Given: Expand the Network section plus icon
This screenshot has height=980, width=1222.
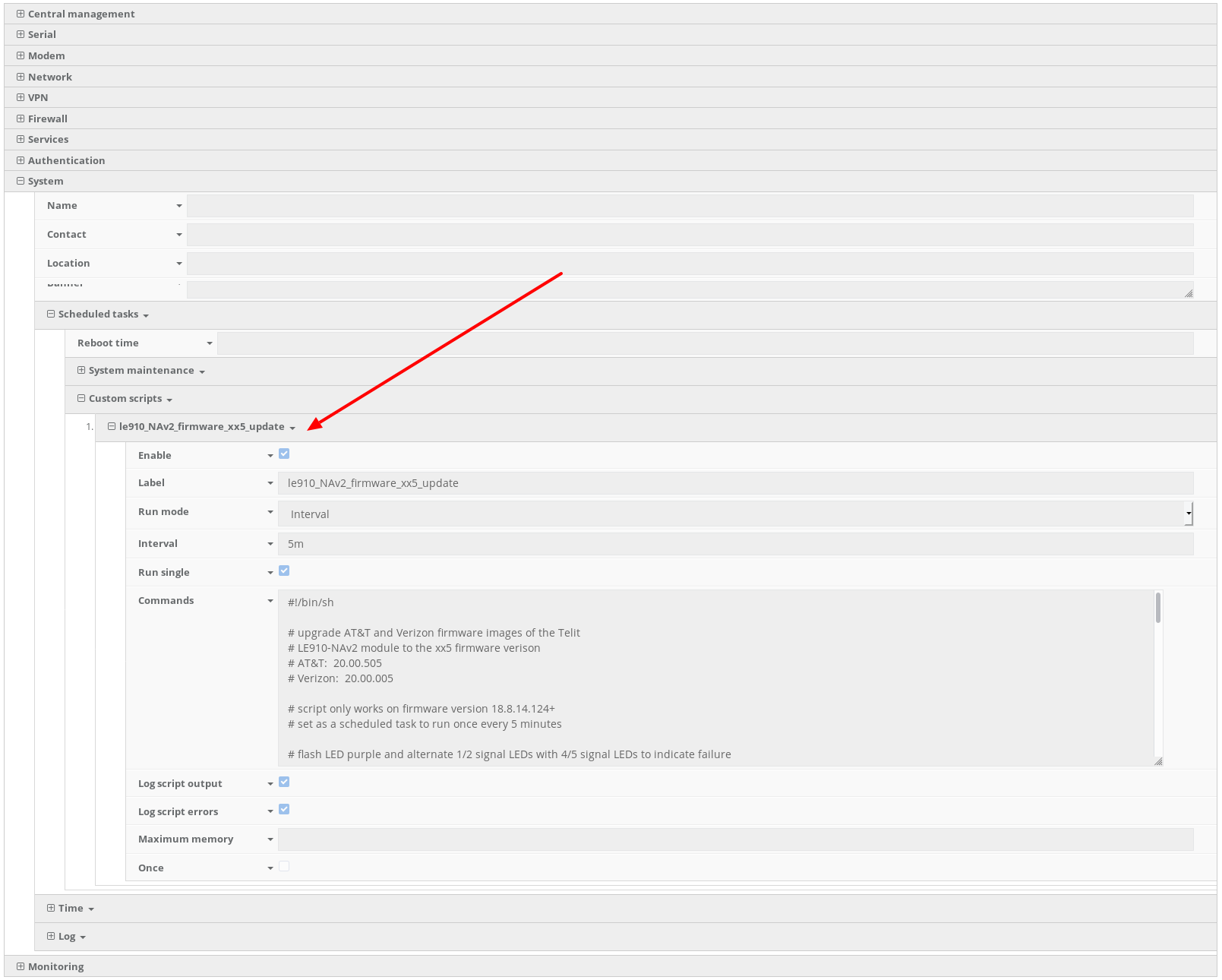Looking at the screenshot, I should coord(21,76).
